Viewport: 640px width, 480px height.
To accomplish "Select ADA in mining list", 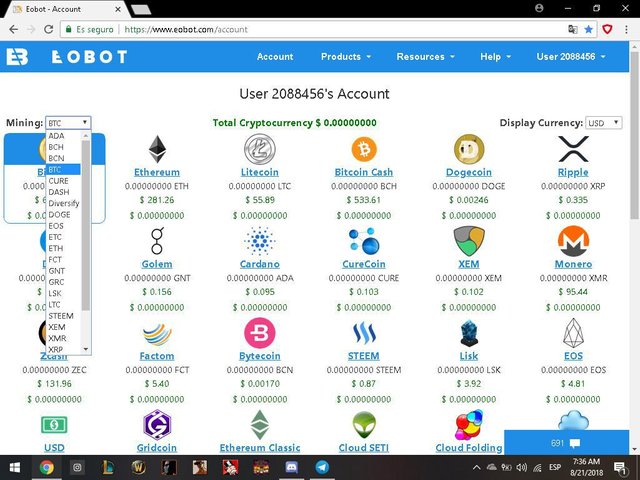I will pos(64,136).
